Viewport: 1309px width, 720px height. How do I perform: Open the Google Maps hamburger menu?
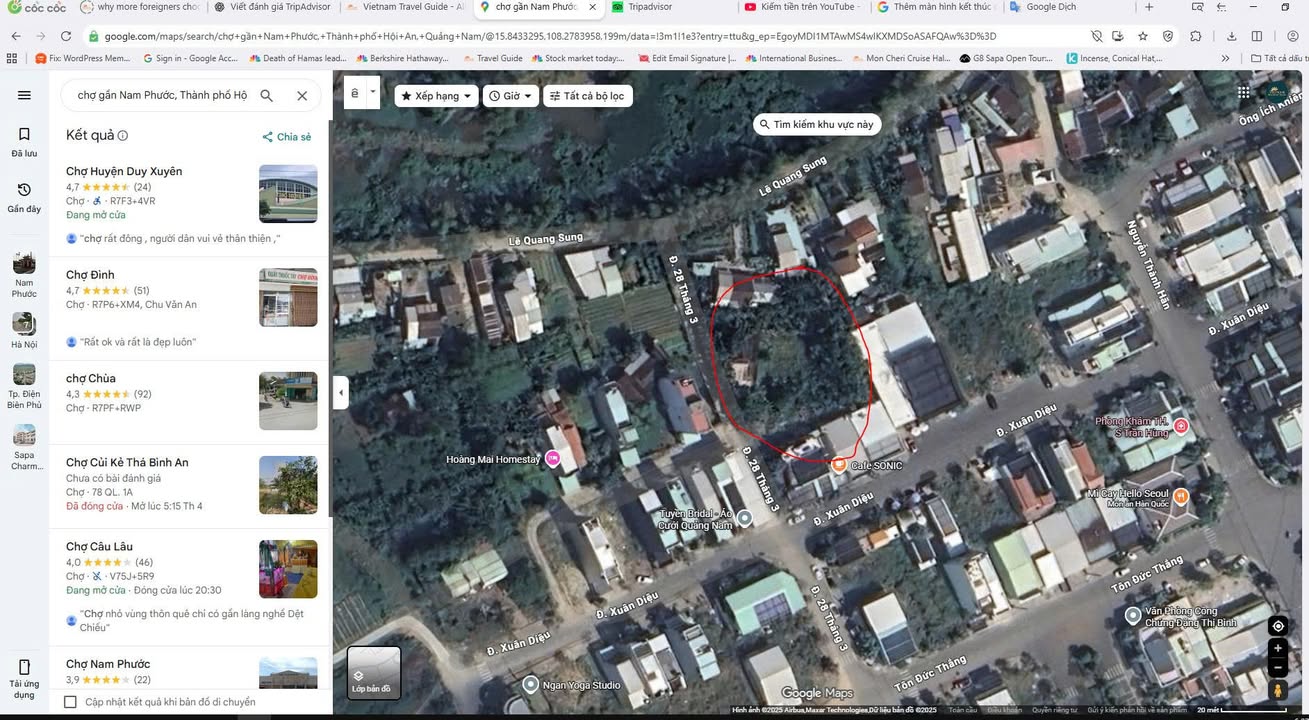coord(24,95)
